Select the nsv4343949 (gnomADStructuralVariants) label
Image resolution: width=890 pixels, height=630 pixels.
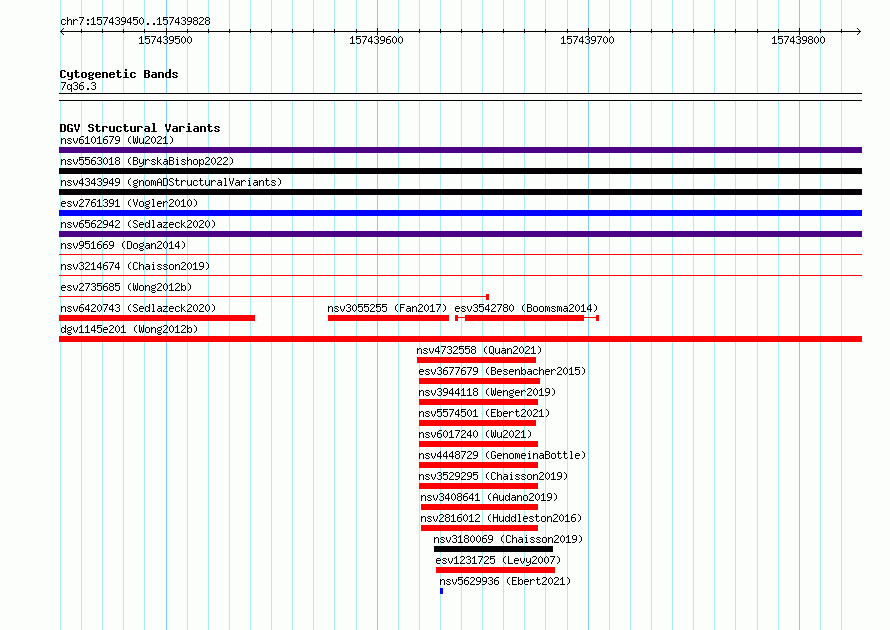171,182
